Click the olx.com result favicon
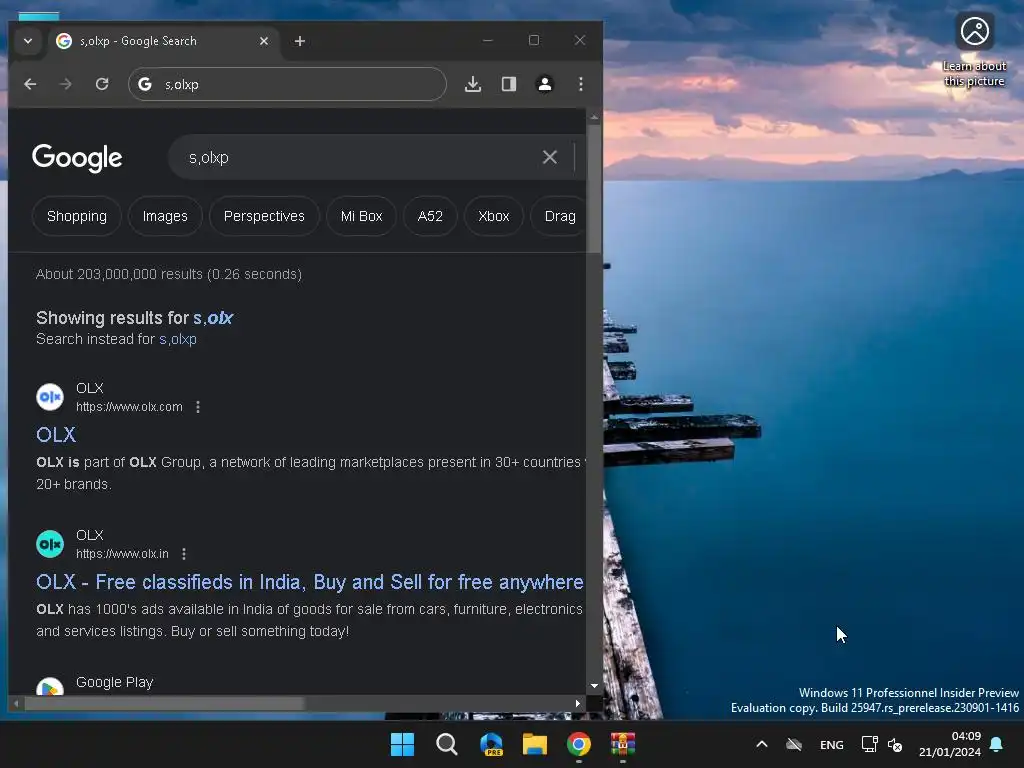 [50, 397]
